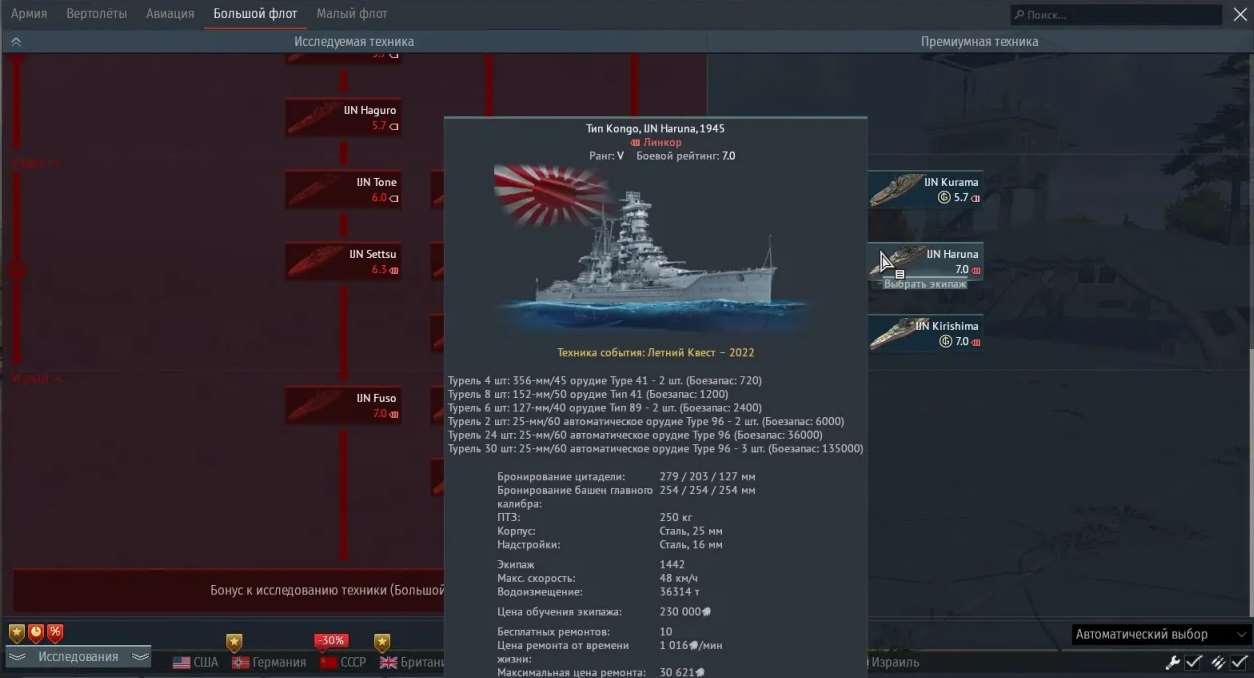Collapse tree with double chevron up icon
Viewport: 1254px width, 678px height.
(x=16, y=42)
